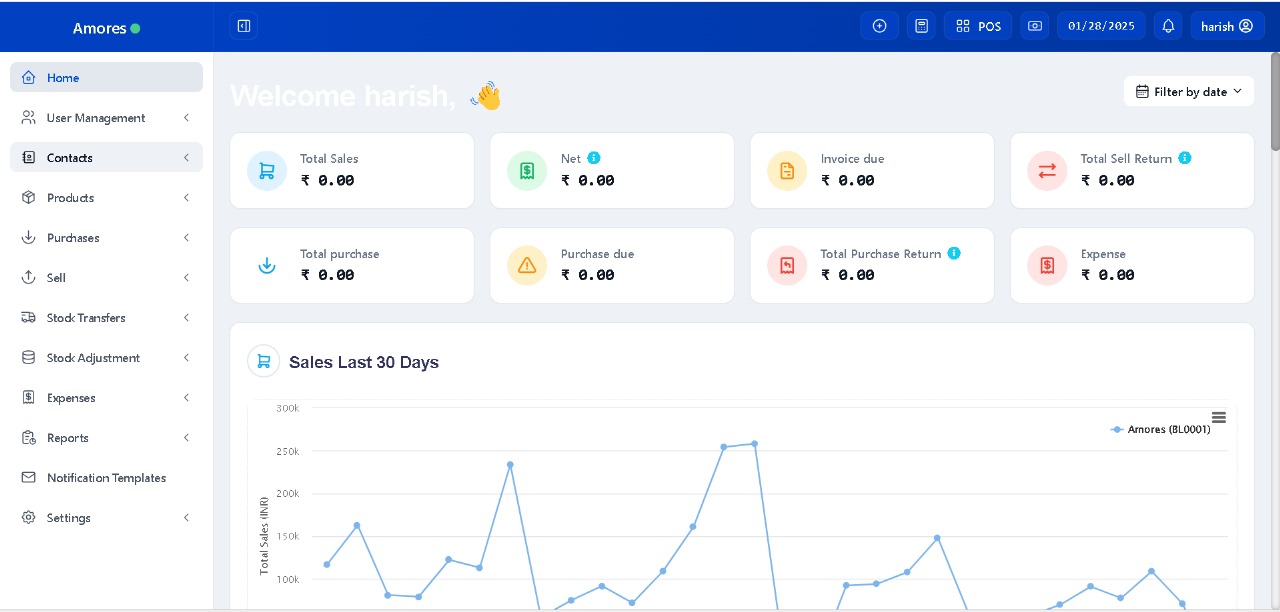Open Sell in the sidebar

point(106,277)
